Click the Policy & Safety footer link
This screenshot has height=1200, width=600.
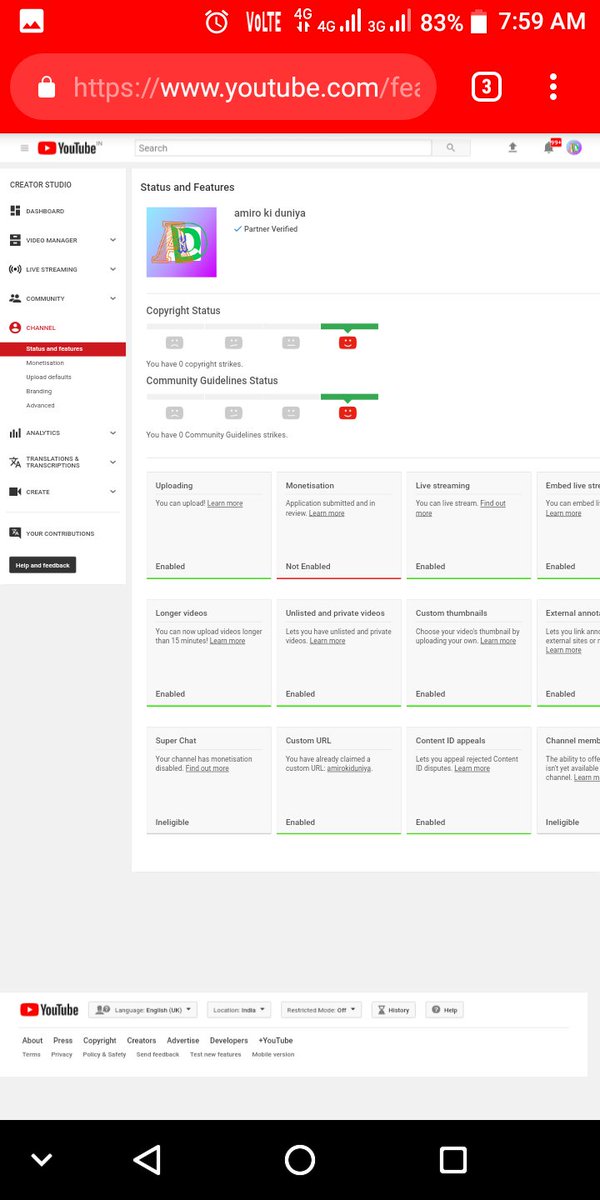click(104, 1054)
